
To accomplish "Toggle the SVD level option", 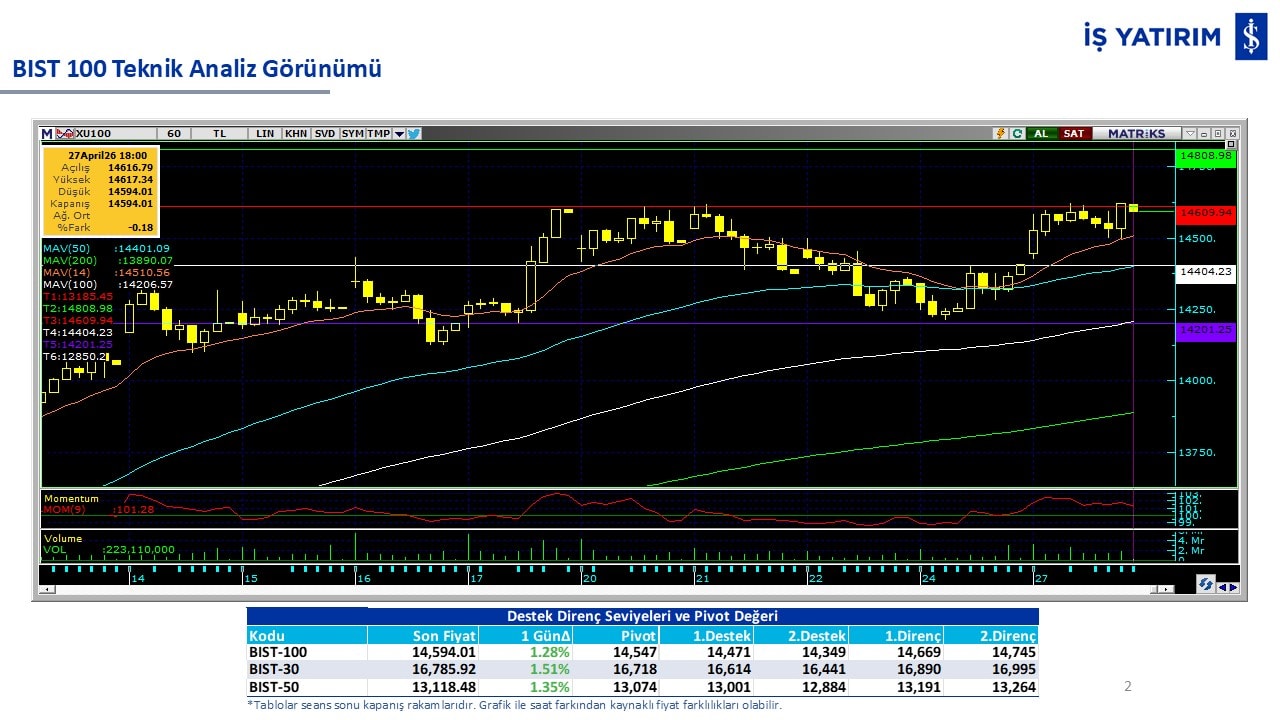I will click(325, 133).
